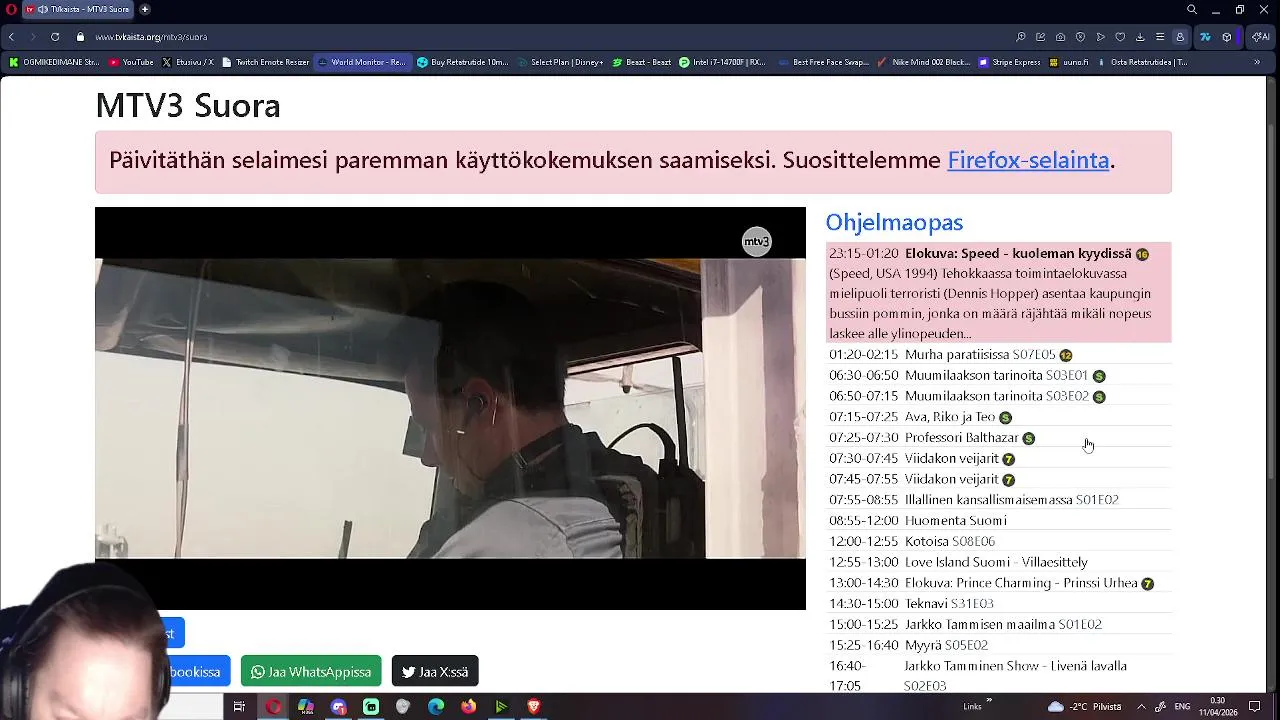Image resolution: width=1280 pixels, height=720 pixels.
Task: Open the downloads icon
Action: coord(1140,37)
